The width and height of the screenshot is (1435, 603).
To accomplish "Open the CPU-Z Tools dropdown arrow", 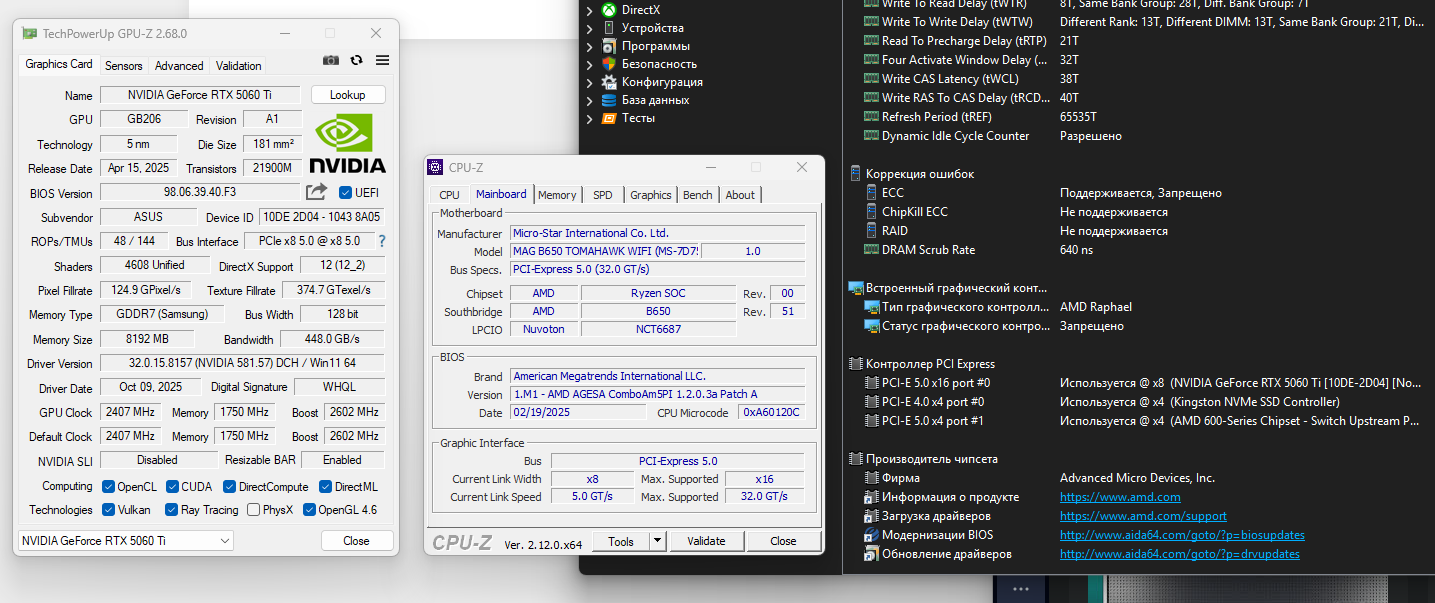I will point(657,541).
